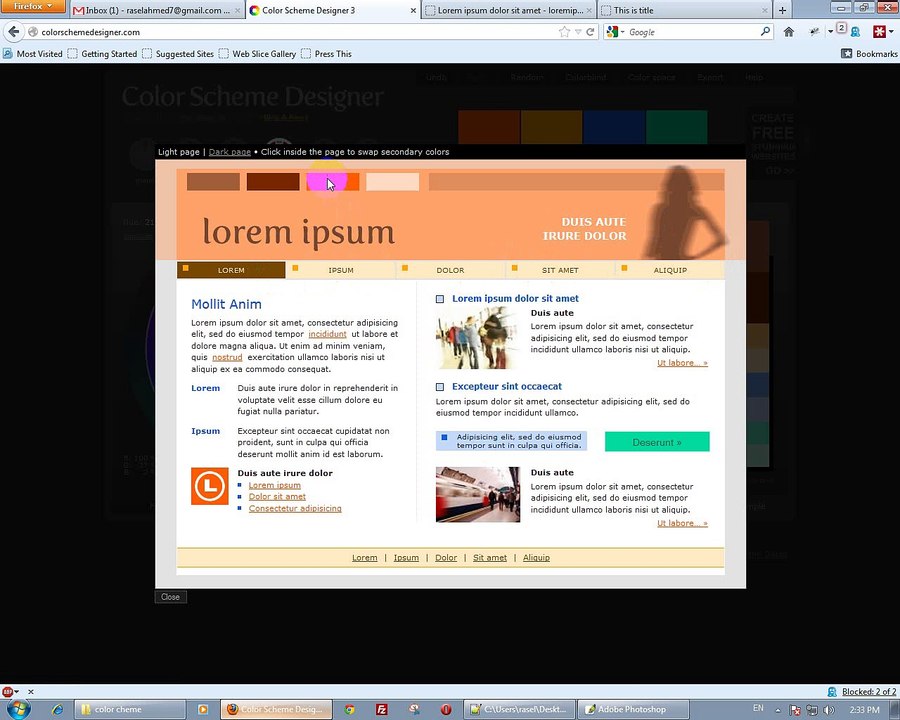Open the Most Visited bookmark

click(33, 54)
